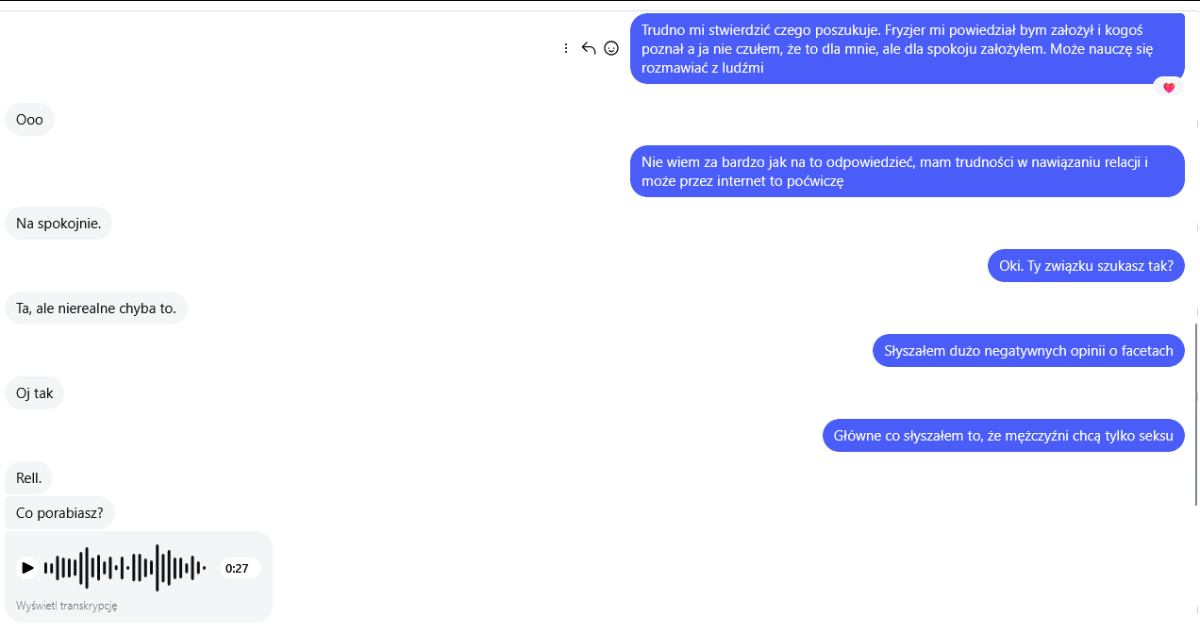The image size is (1200, 629).
Task: Click message starting "Nie wiem za bardzo"
Action: (x=907, y=171)
